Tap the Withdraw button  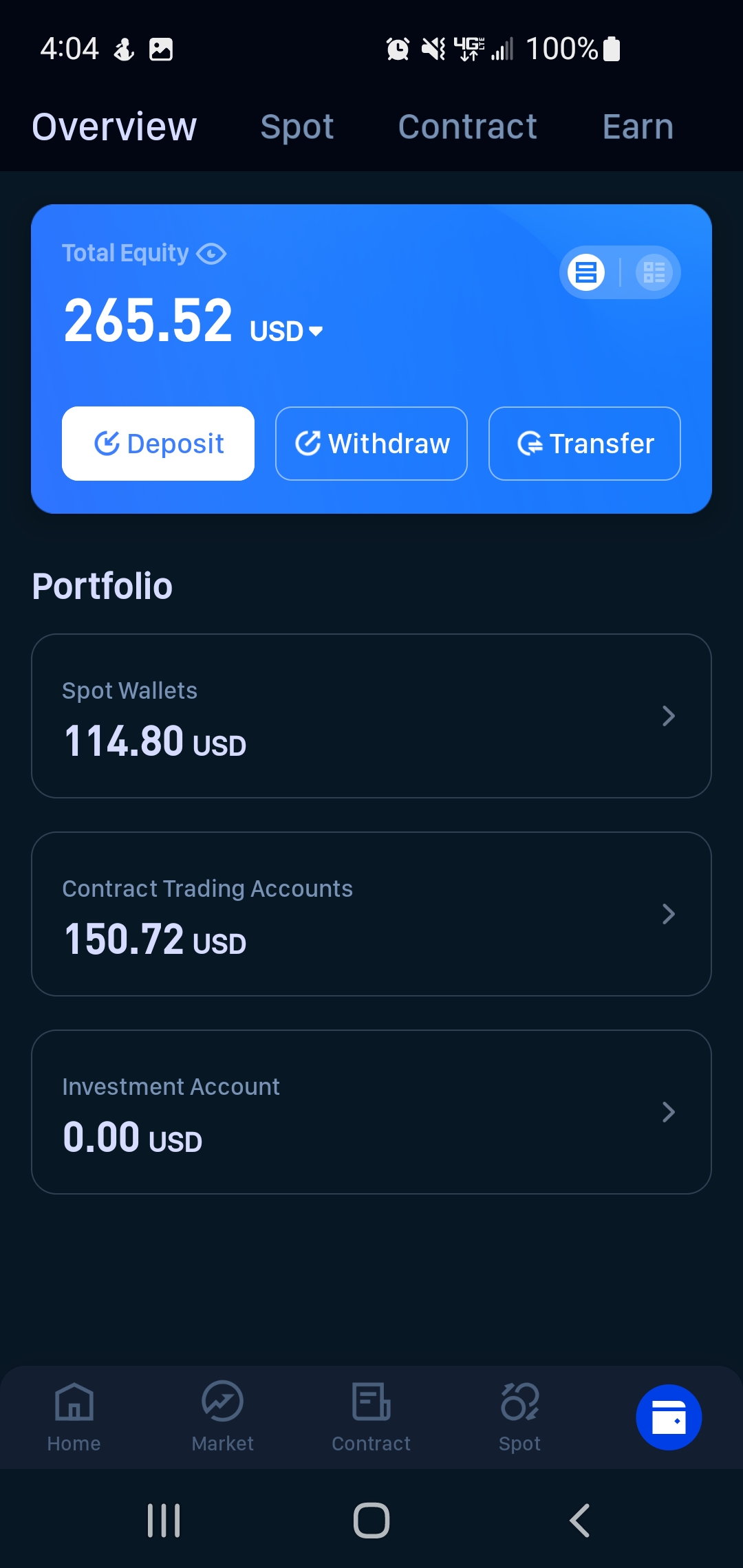coord(371,444)
